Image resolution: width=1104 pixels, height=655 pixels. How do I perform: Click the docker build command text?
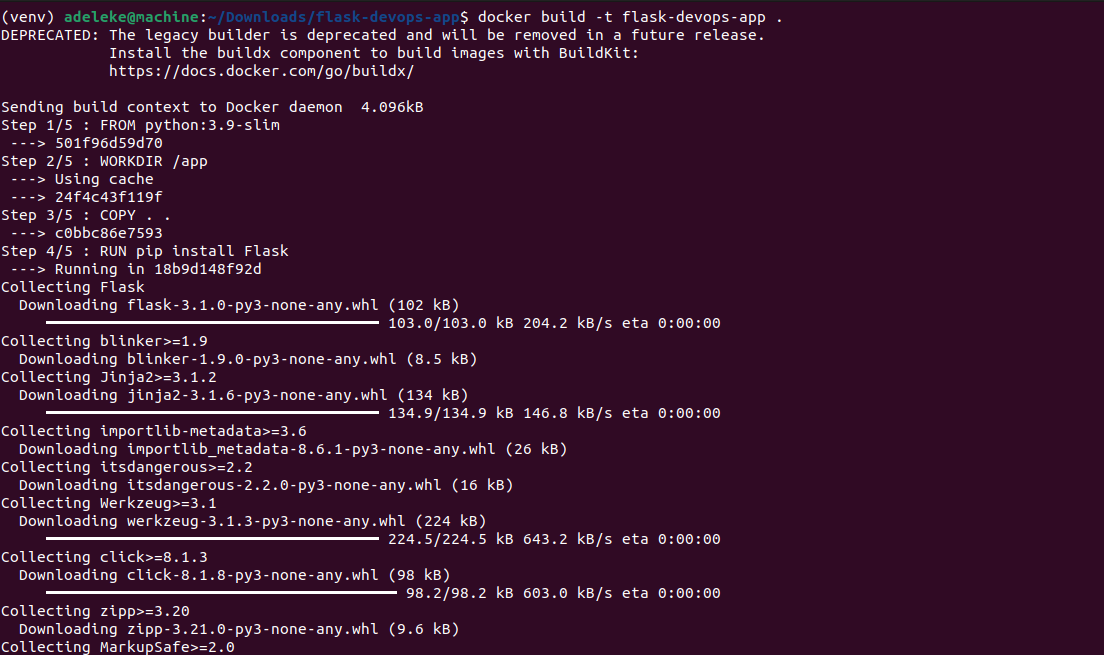point(629,17)
